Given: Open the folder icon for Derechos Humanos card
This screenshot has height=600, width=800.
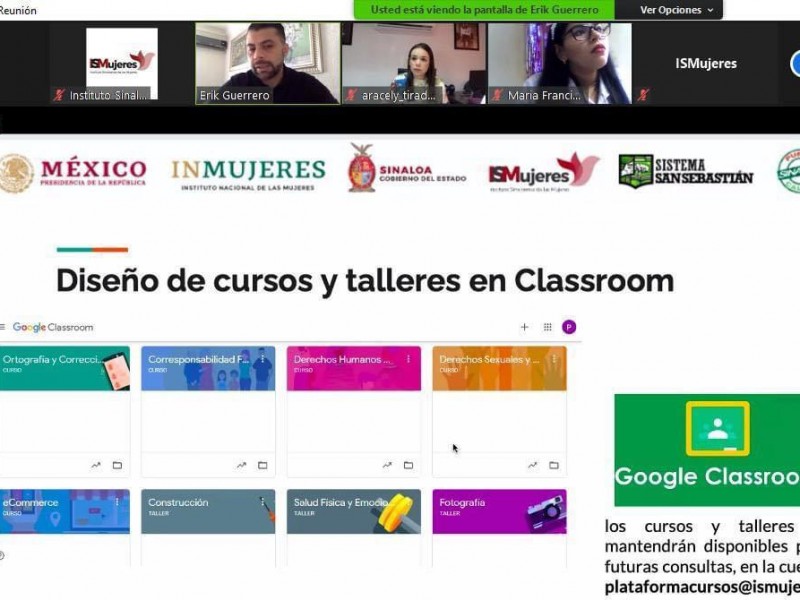Looking at the screenshot, I should click(409, 465).
